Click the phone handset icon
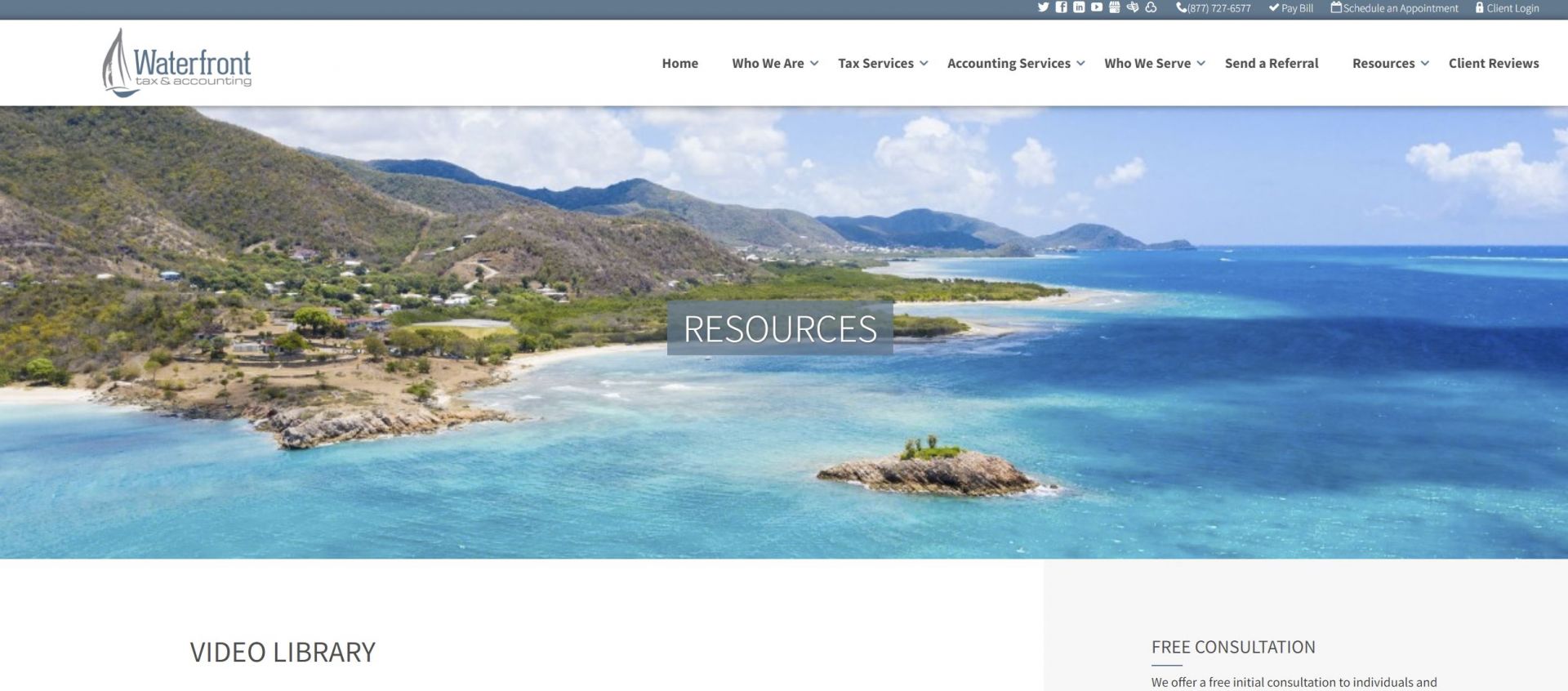 click(1181, 8)
